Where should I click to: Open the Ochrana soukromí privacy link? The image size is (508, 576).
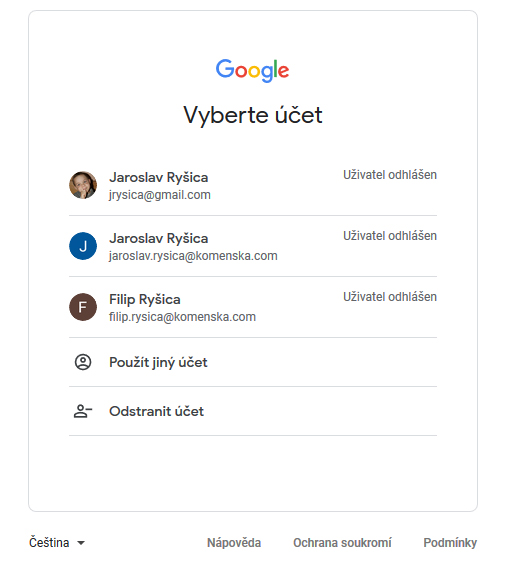(x=342, y=543)
